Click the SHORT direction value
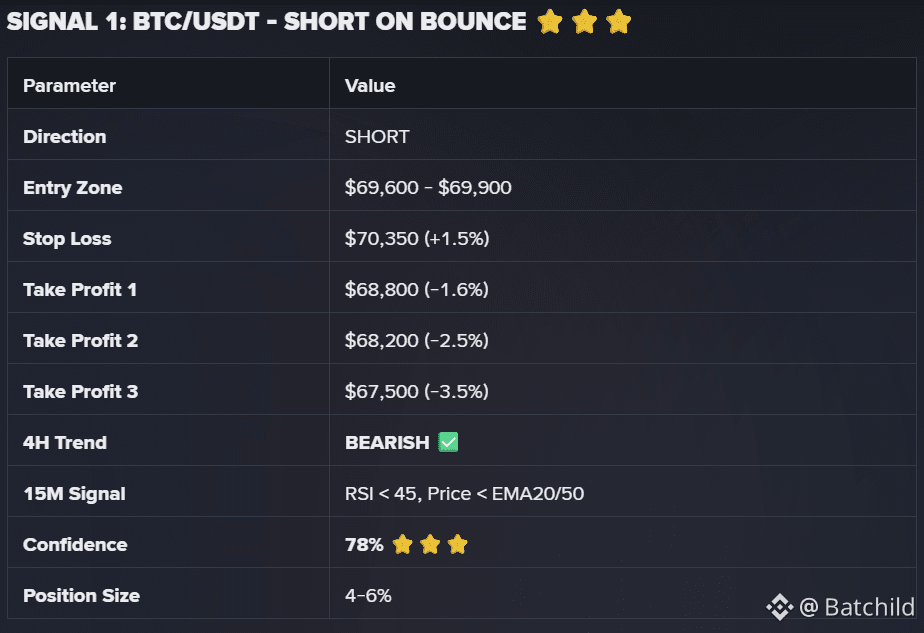The image size is (924, 633). click(377, 137)
